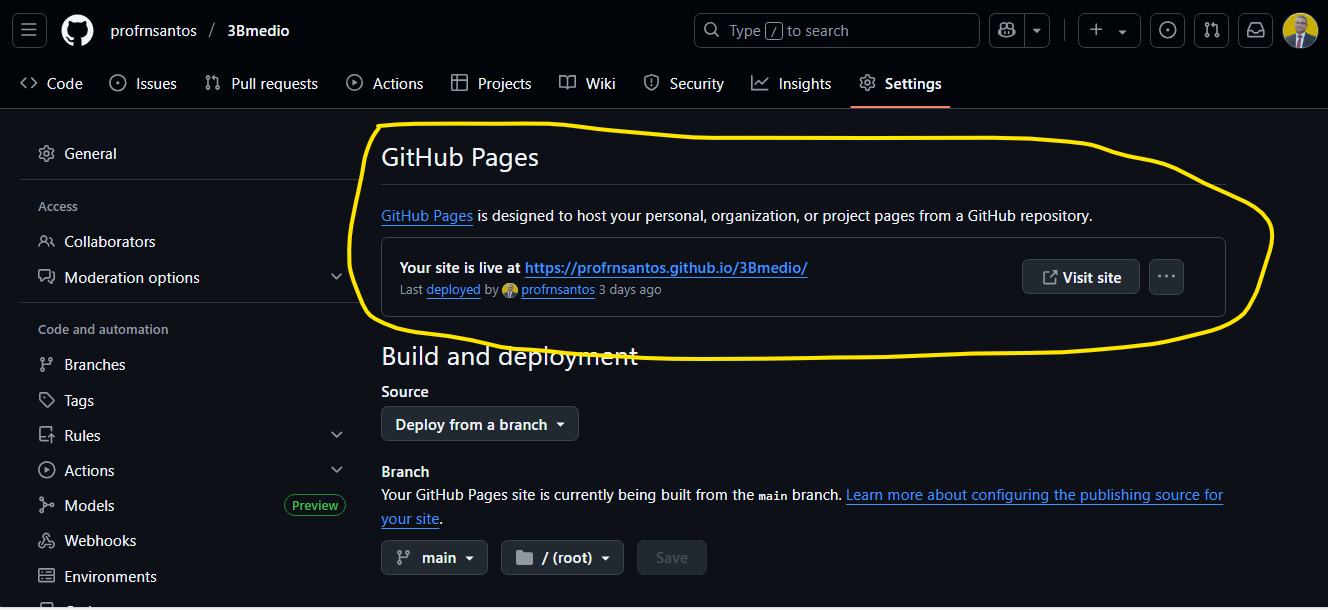Open the Deploy from a branch dropdown

coord(480,425)
